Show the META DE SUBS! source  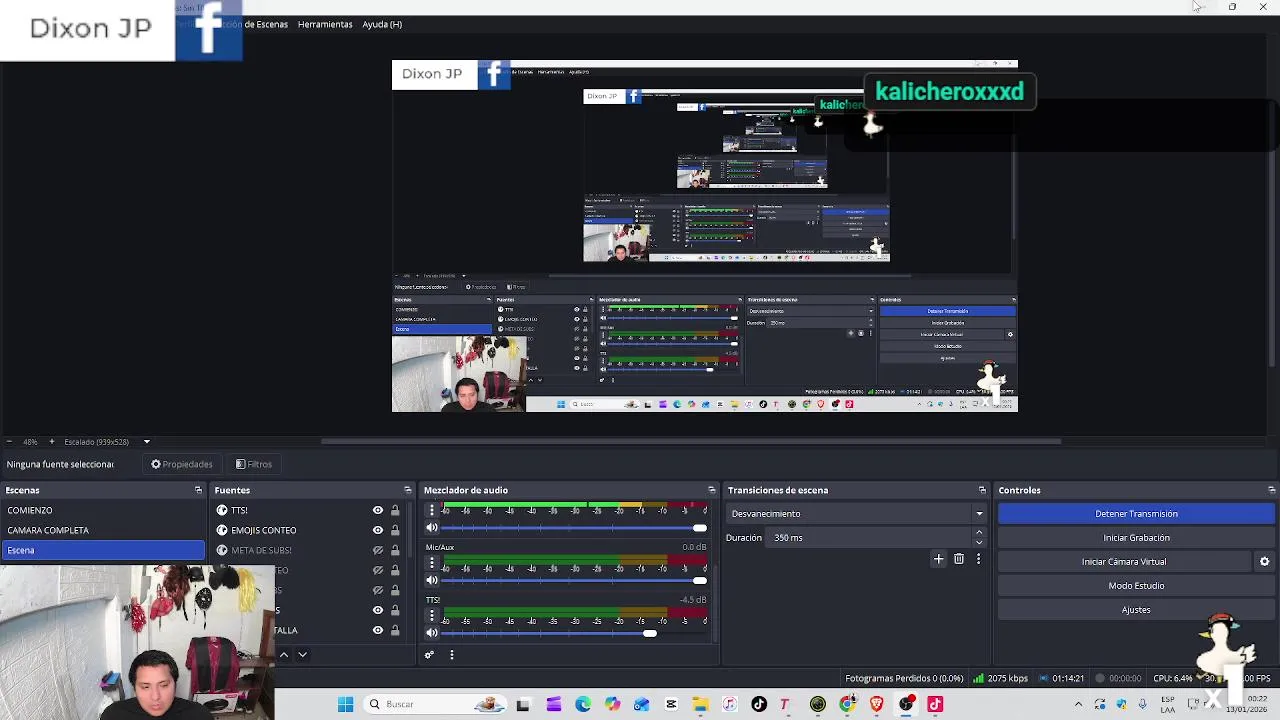coord(378,550)
